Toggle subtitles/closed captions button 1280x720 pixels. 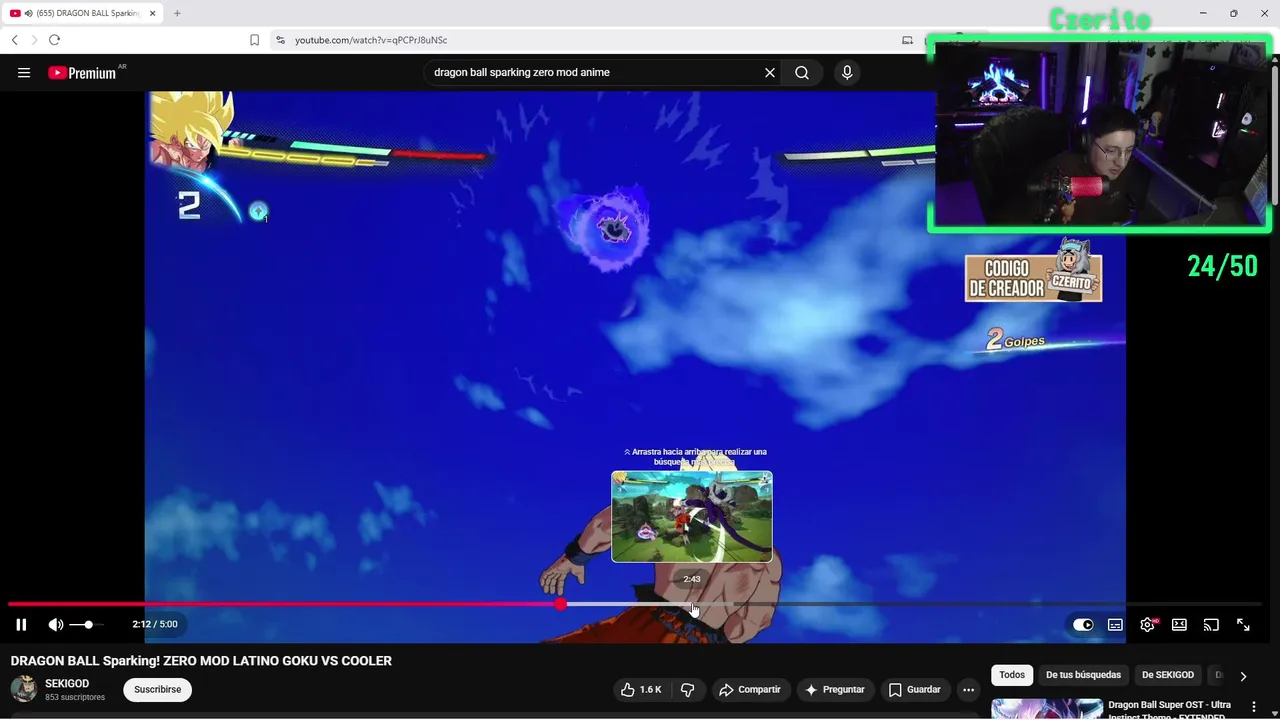[1115, 625]
